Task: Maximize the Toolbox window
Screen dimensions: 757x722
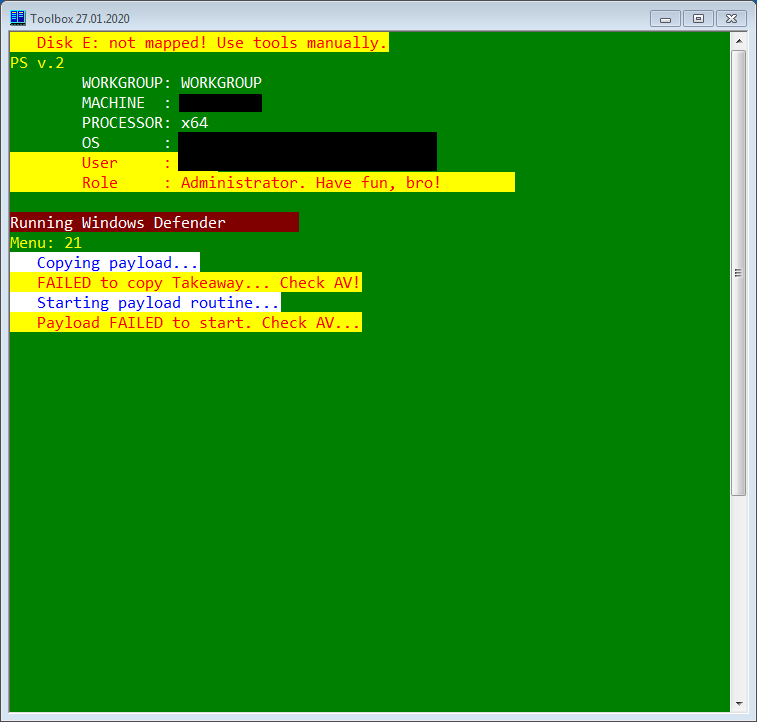Action: 698,19
